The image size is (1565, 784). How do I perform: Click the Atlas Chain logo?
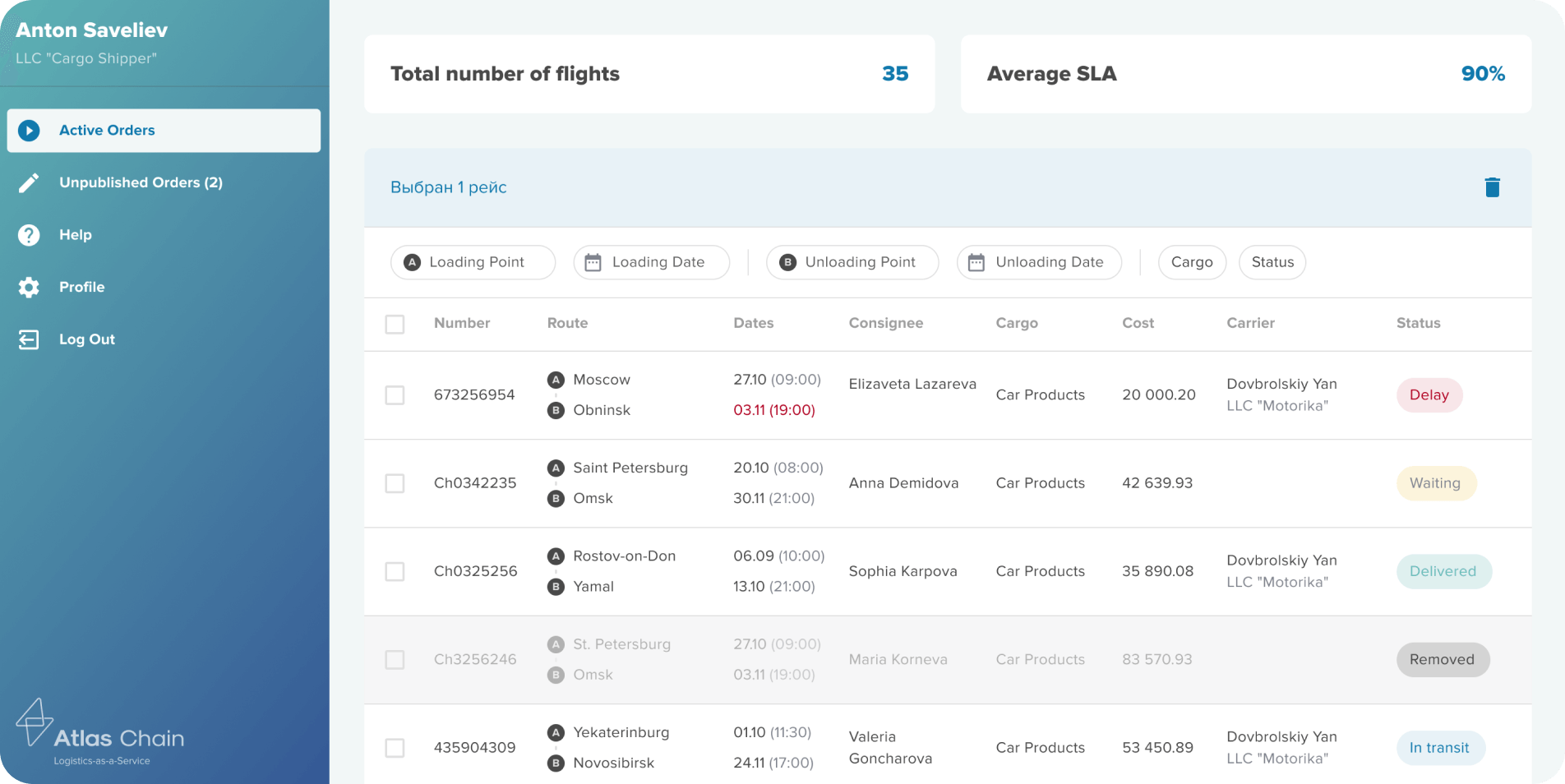99,733
